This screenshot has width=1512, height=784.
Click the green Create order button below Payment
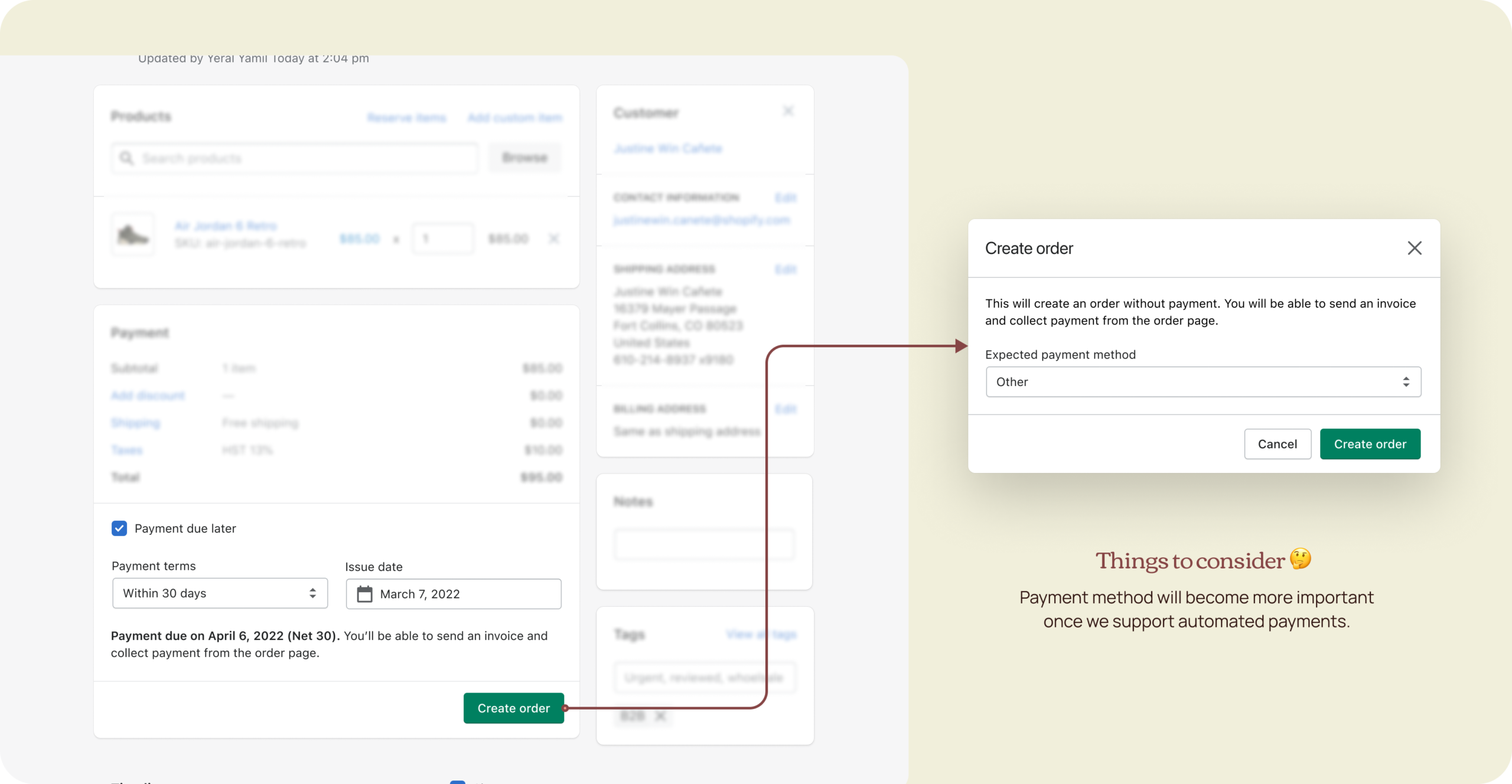click(513, 708)
